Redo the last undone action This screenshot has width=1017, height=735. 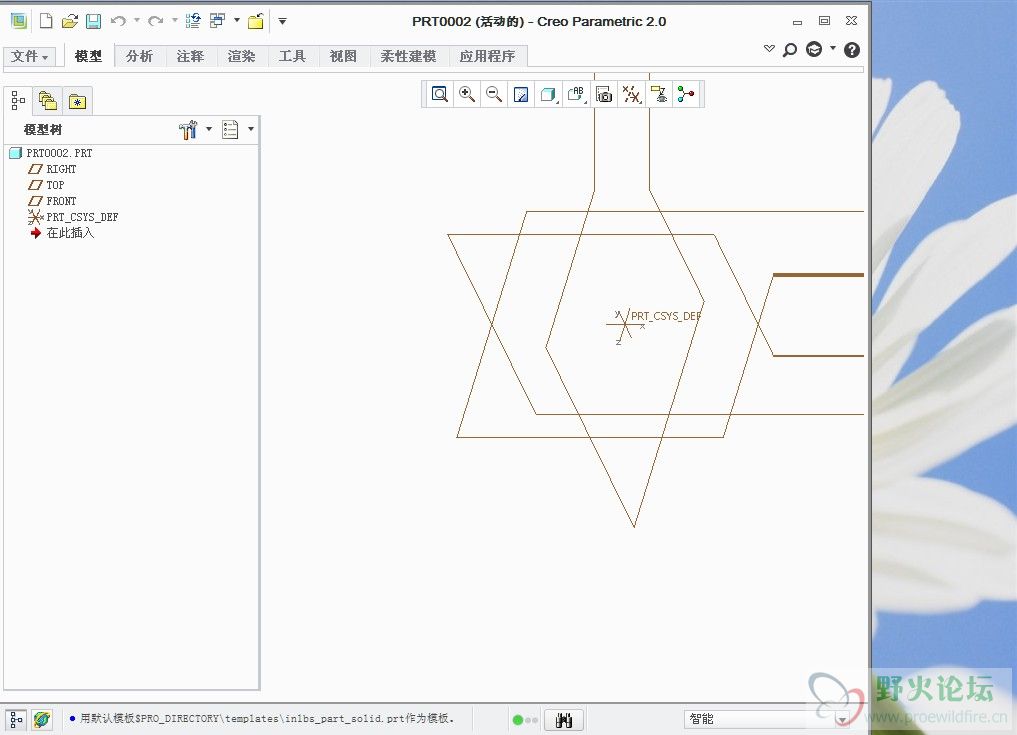point(155,21)
